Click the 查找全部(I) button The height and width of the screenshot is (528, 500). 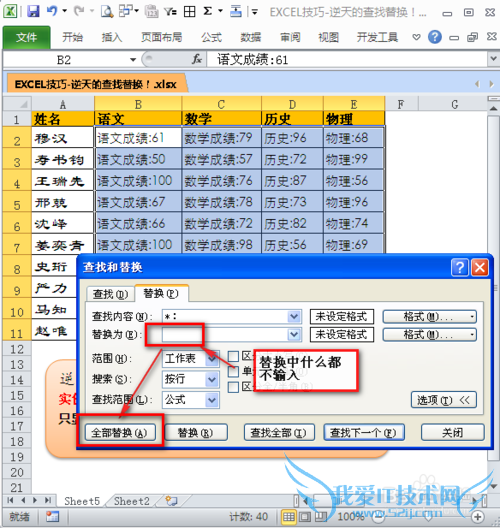[x=279, y=432]
